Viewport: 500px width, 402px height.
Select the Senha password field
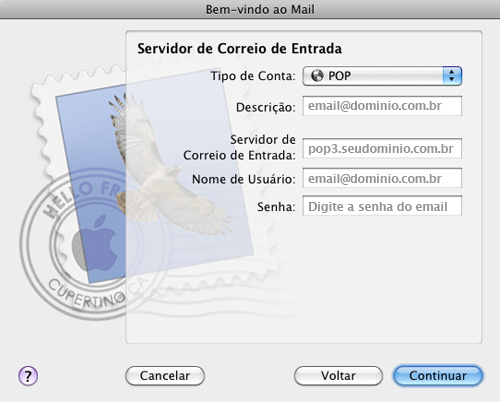click(382, 206)
